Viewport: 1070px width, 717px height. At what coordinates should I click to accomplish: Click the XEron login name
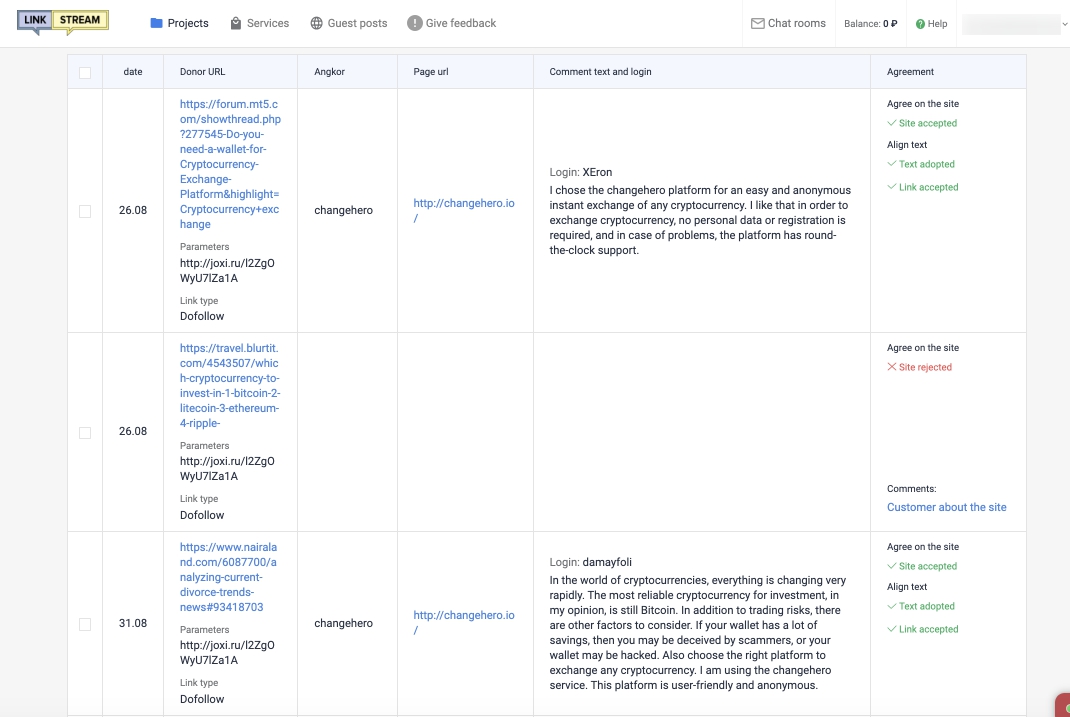pos(597,172)
